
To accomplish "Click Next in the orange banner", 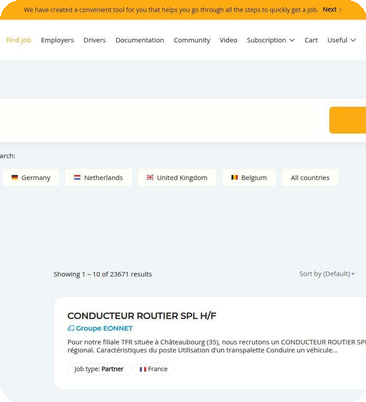I will coord(329,10).
